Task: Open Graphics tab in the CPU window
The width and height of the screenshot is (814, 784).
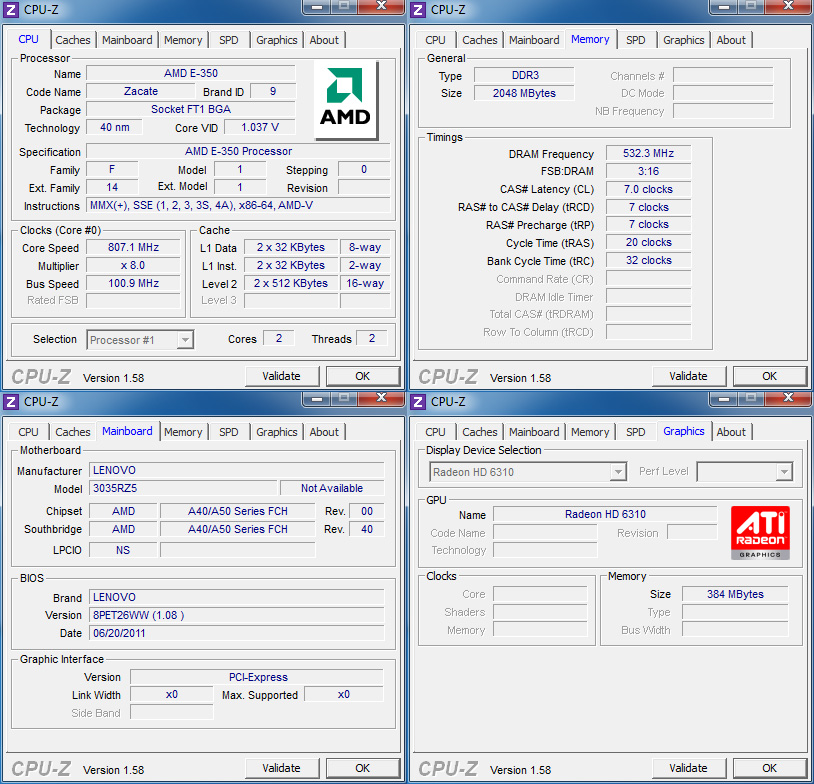Action: point(277,40)
